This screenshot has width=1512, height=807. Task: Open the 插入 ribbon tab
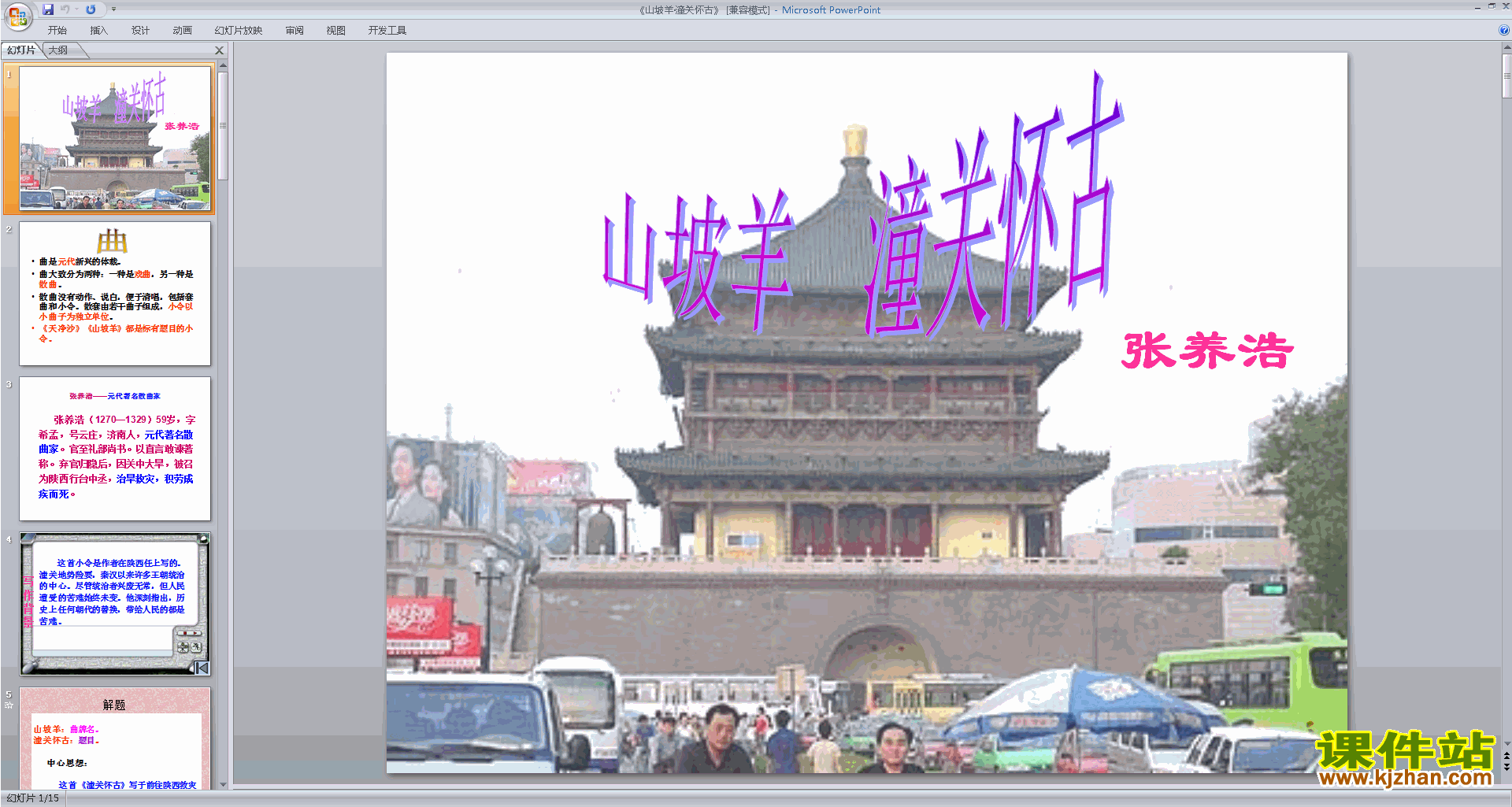click(98, 31)
